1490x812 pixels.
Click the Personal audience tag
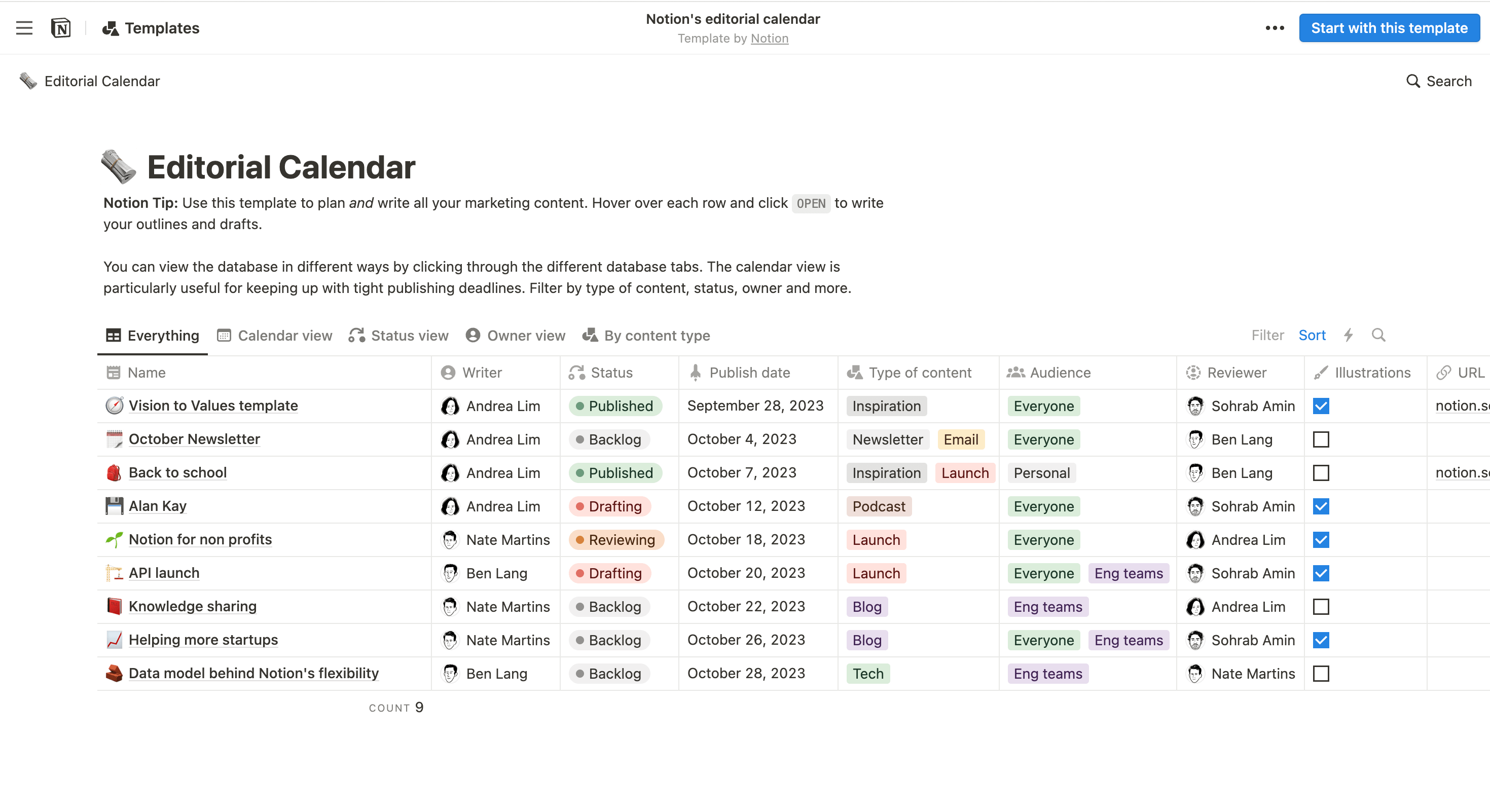(1041, 473)
